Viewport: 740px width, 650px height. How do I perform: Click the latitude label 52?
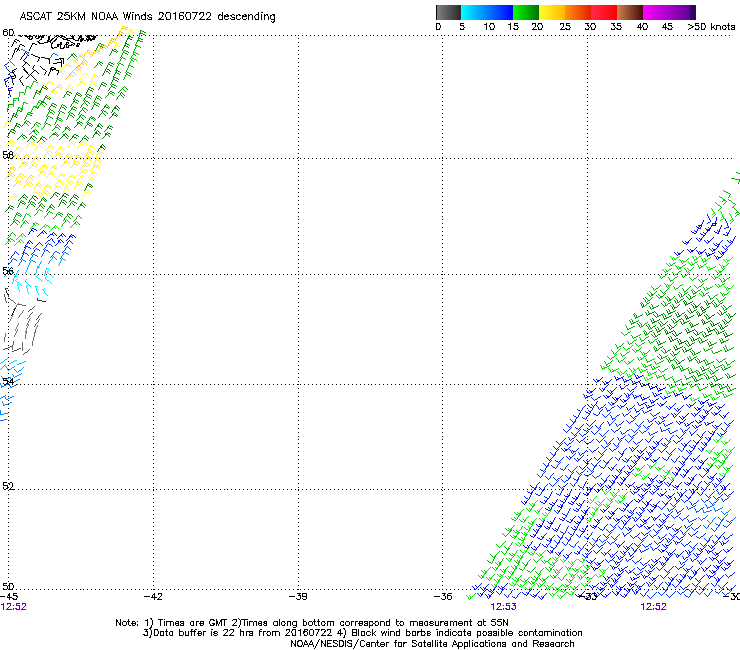pos(8,486)
